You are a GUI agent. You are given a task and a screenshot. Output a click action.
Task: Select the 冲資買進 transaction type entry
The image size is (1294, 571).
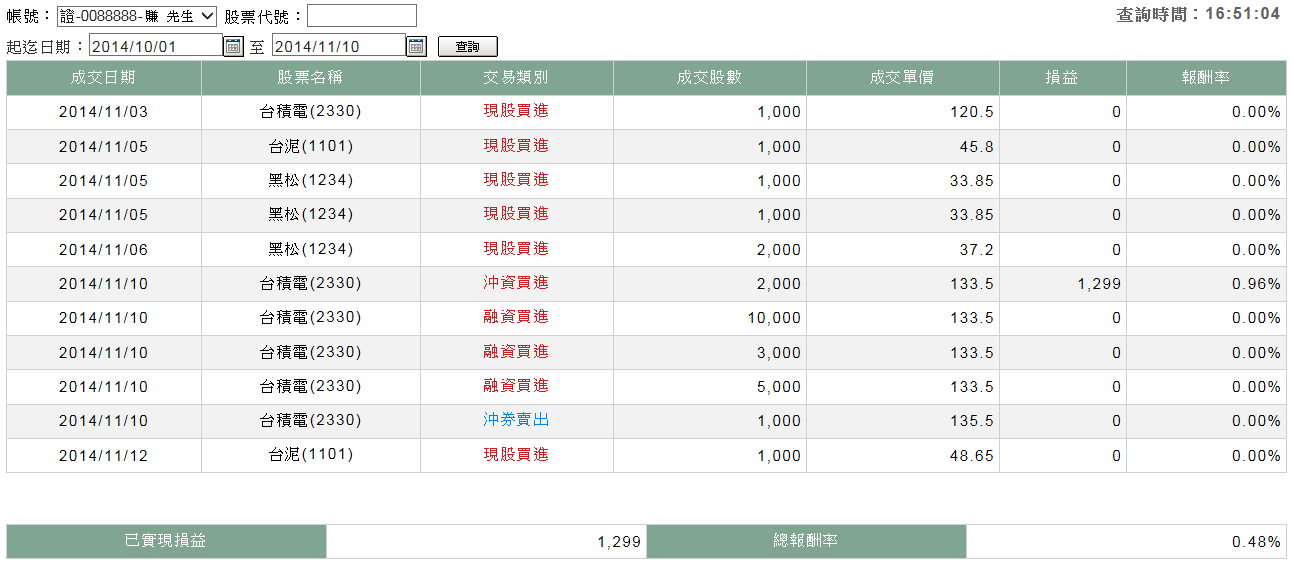[516, 284]
